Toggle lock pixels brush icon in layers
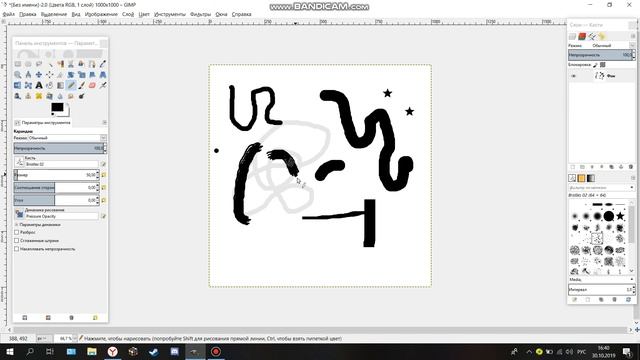 pyautogui.click(x=595, y=65)
